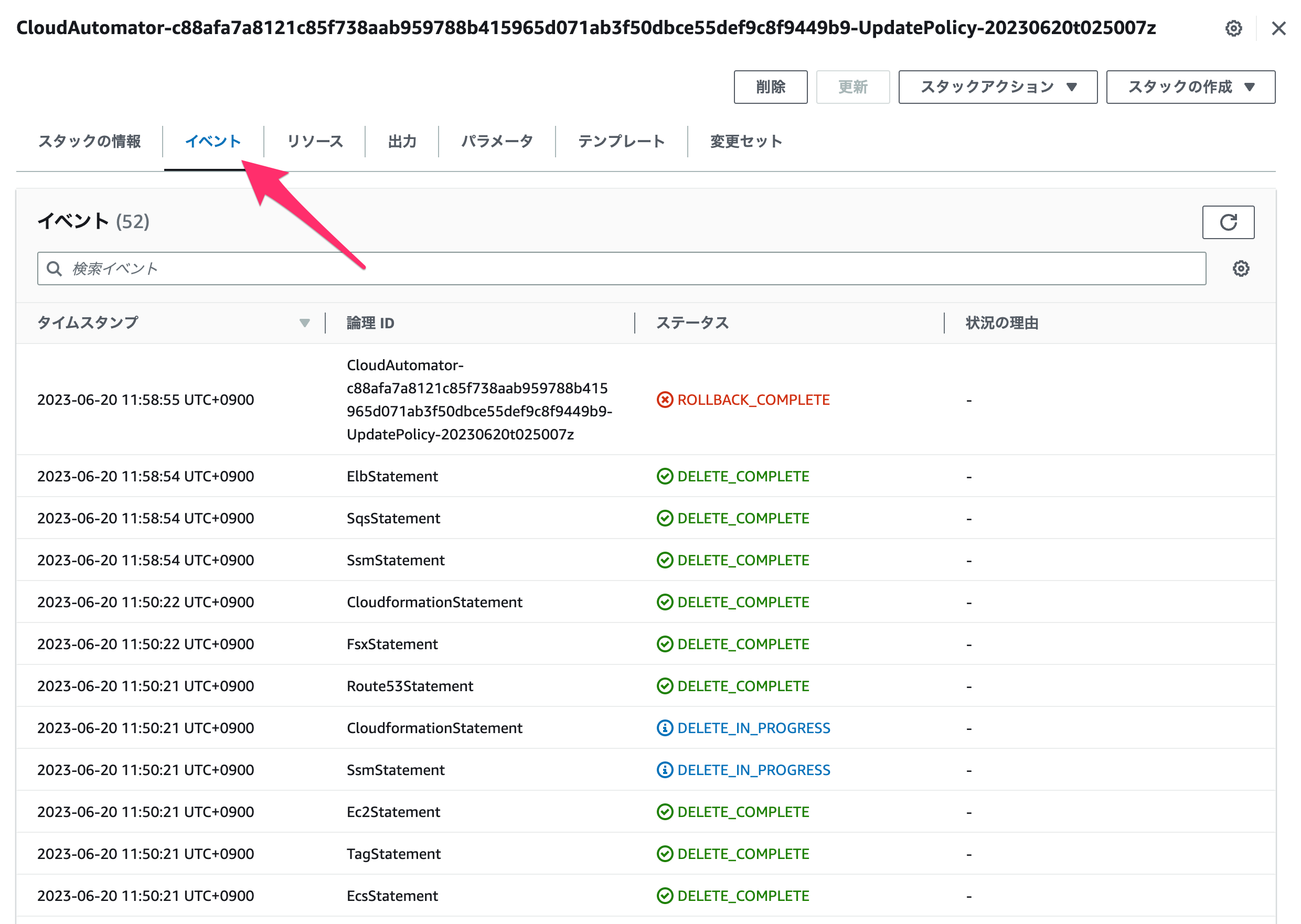Switch to the テンプレート tab
Viewport: 1301px width, 924px height.
(x=621, y=141)
